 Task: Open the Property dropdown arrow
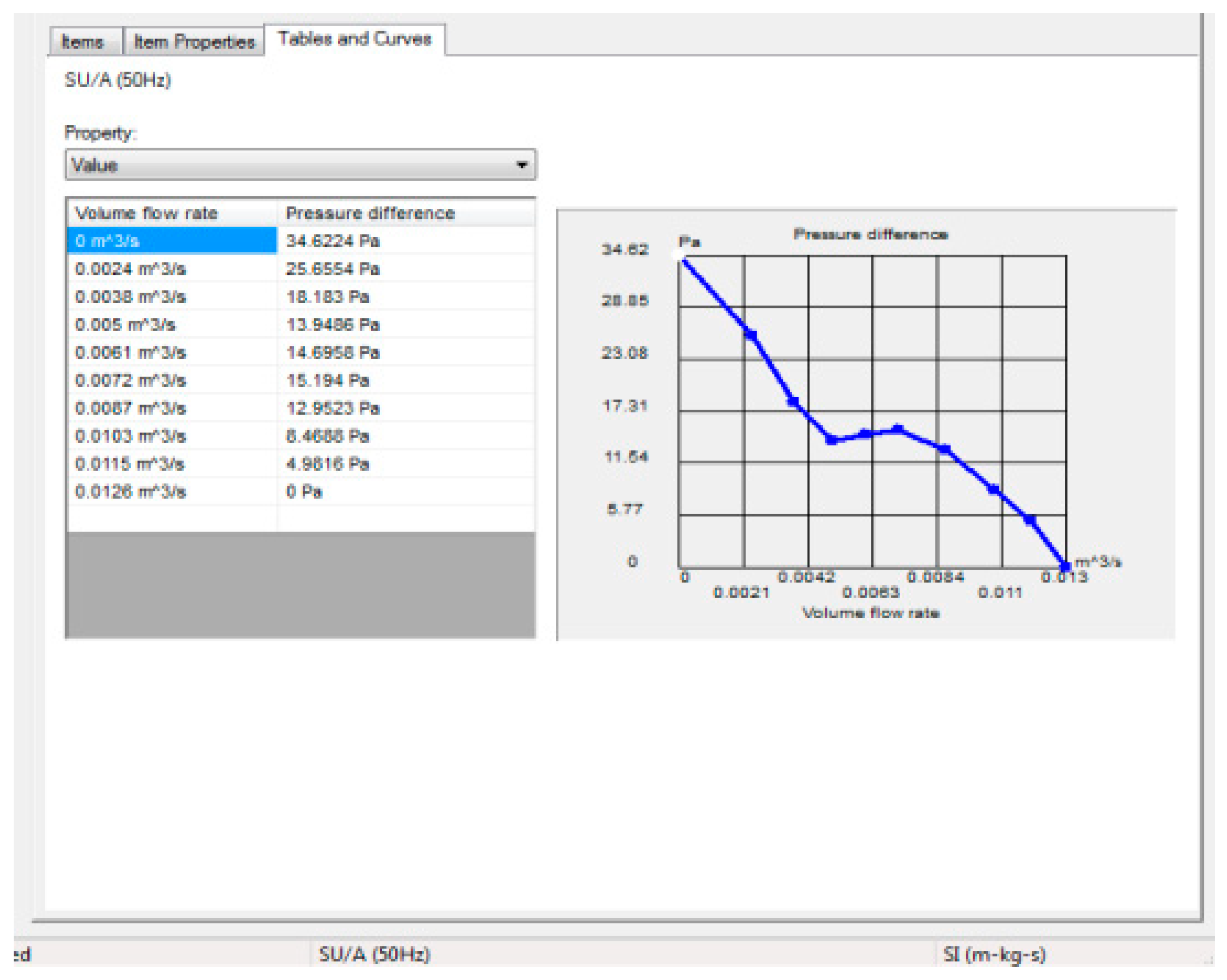[x=521, y=165]
